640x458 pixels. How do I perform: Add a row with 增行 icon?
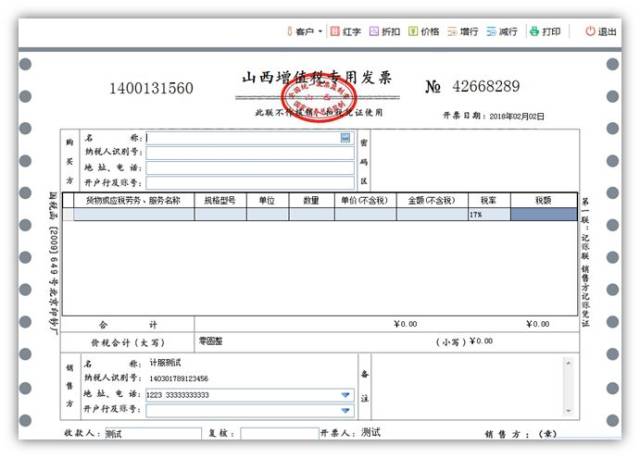[462, 32]
